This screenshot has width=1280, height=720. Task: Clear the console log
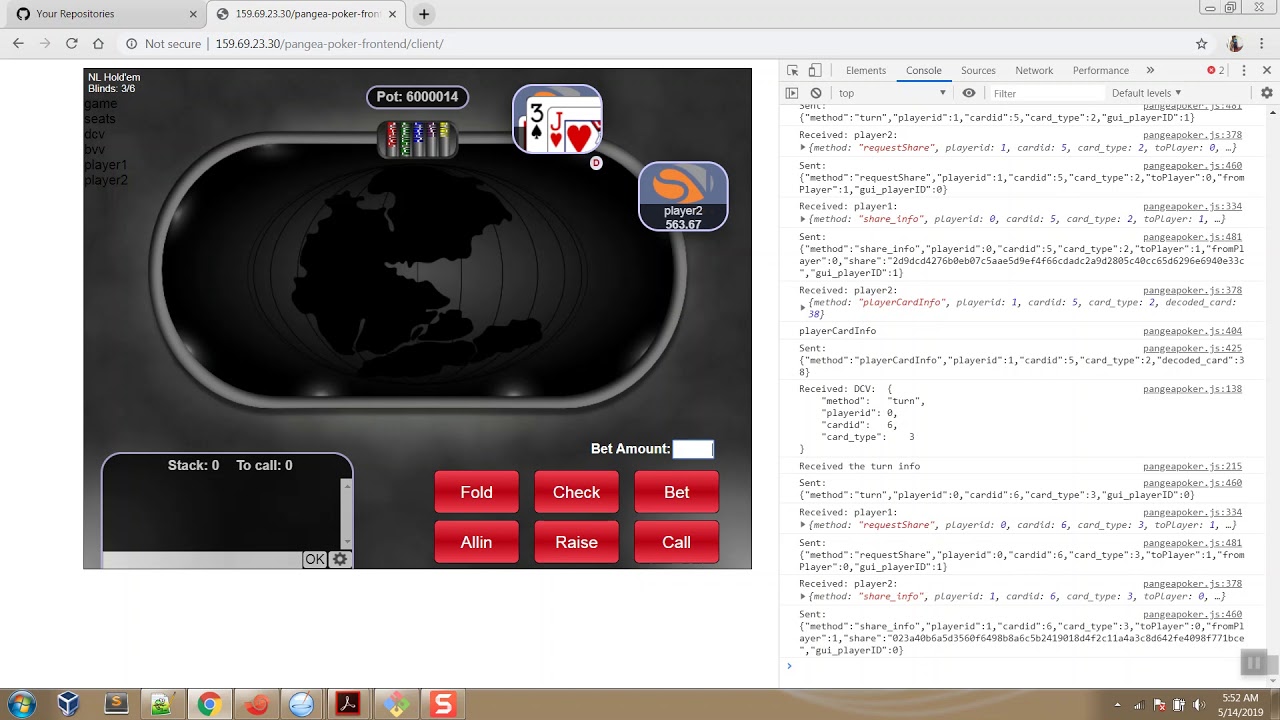pyautogui.click(x=816, y=93)
